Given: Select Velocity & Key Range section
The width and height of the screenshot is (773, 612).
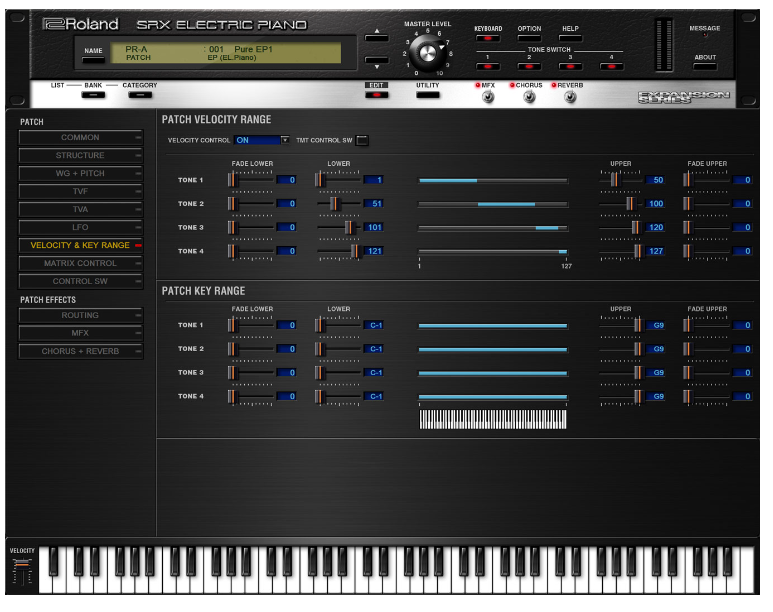Looking at the screenshot, I should click(x=80, y=245).
